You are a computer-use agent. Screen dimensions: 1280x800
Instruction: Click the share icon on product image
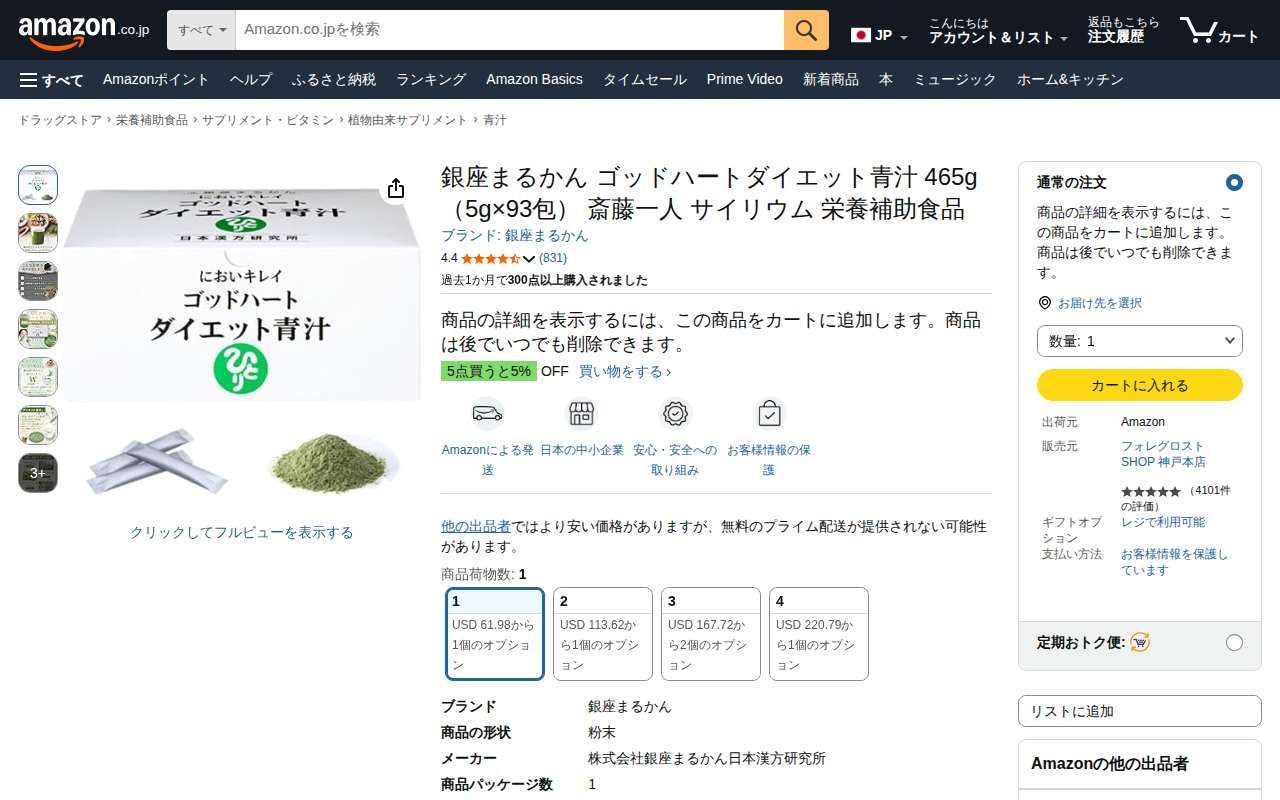point(396,188)
